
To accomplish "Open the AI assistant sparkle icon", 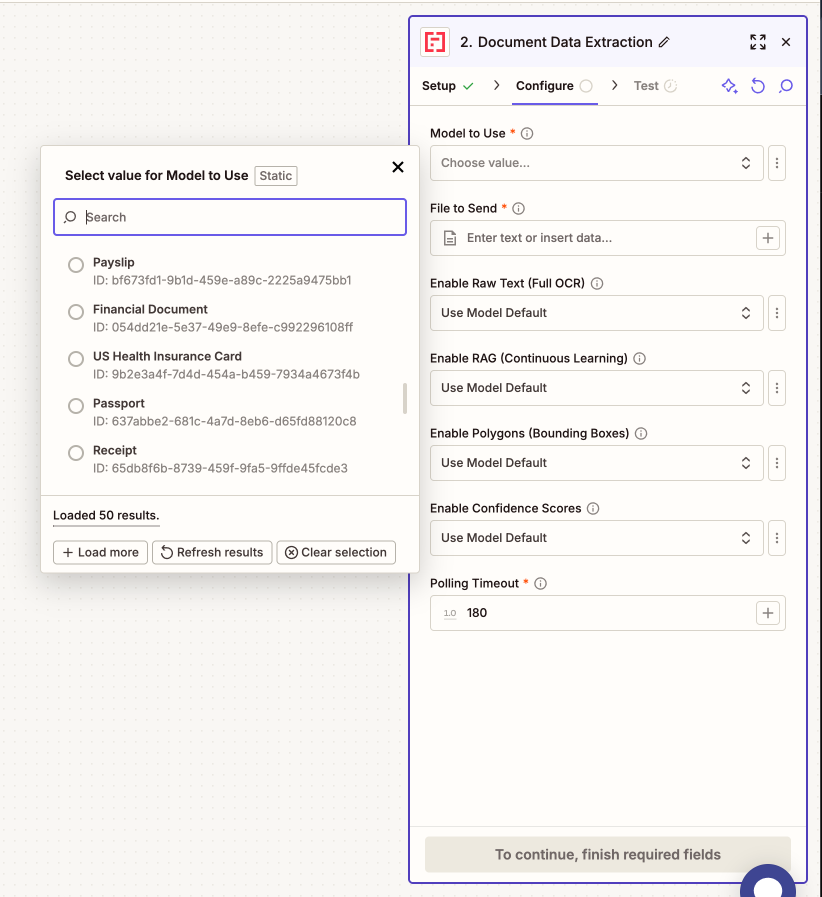I will 729,86.
